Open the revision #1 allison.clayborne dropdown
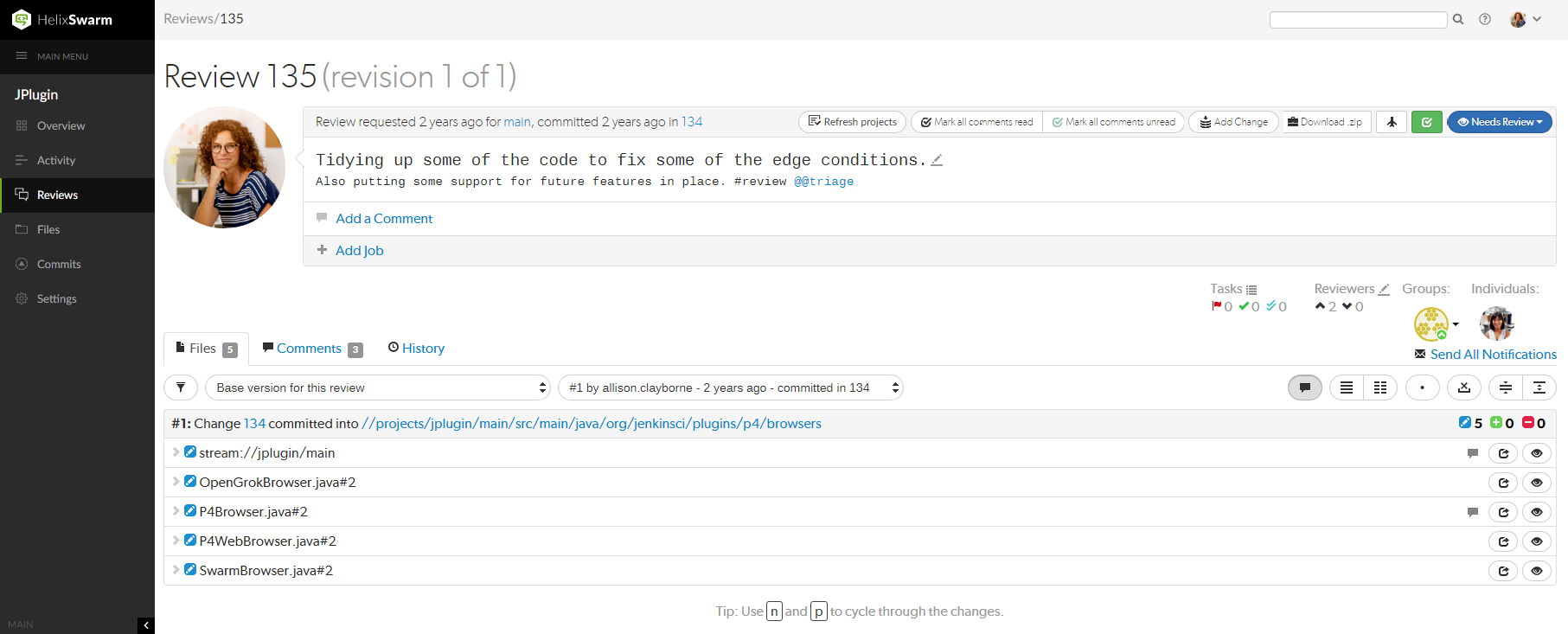The image size is (1568, 634). click(731, 387)
